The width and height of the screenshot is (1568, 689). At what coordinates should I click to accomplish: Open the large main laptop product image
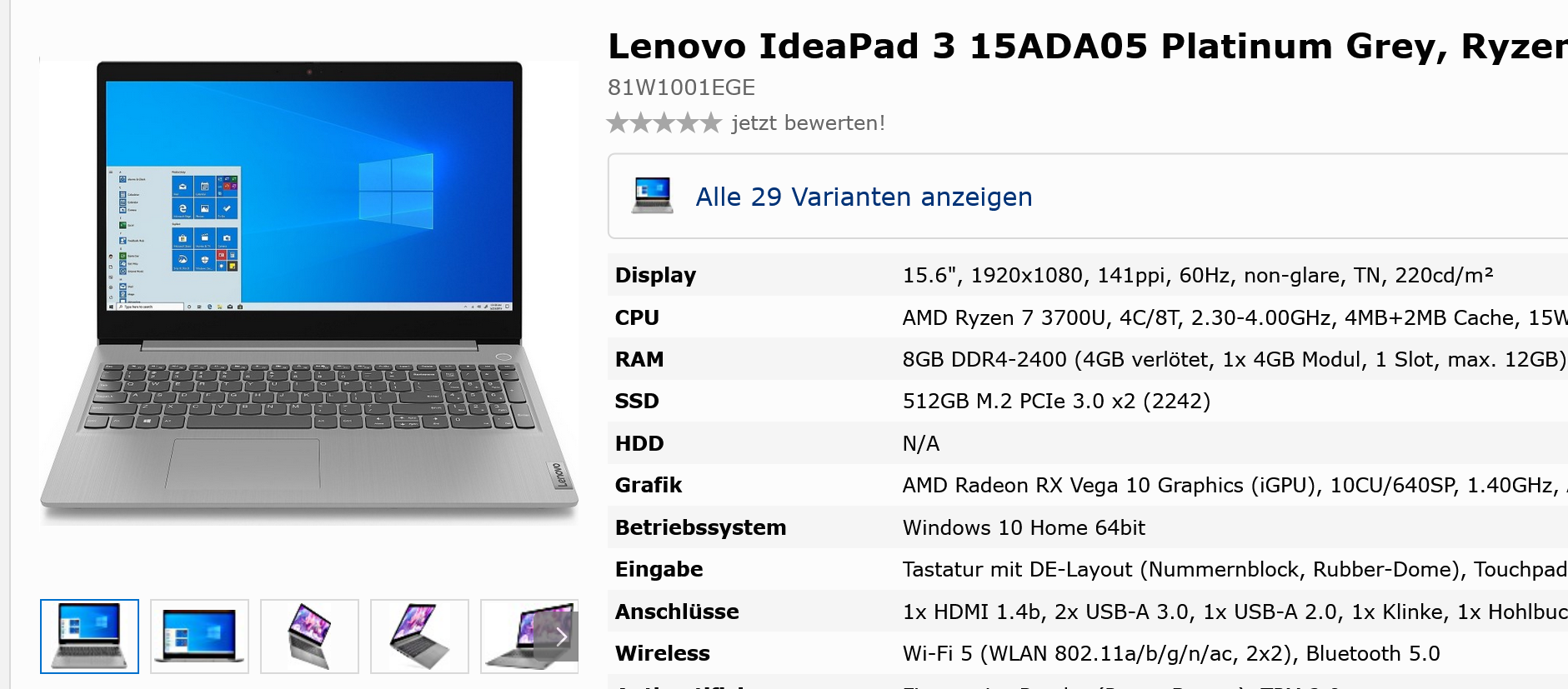[x=309, y=292]
